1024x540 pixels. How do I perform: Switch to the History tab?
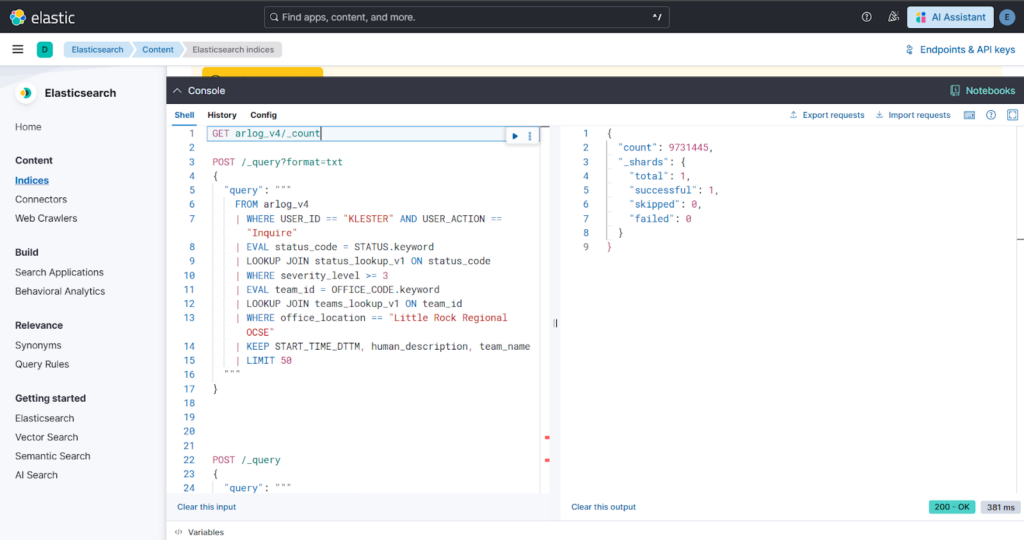(222, 115)
